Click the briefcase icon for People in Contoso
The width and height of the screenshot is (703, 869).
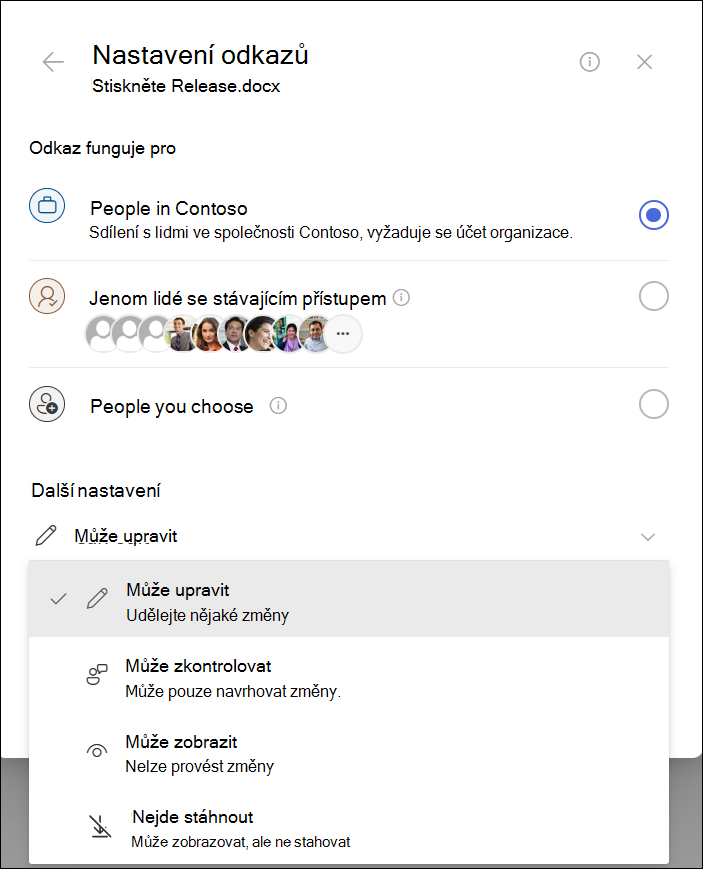pos(47,206)
